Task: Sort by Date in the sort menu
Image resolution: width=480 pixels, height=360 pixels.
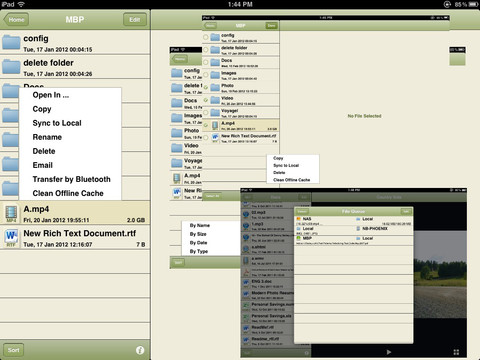Action: pos(198,243)
